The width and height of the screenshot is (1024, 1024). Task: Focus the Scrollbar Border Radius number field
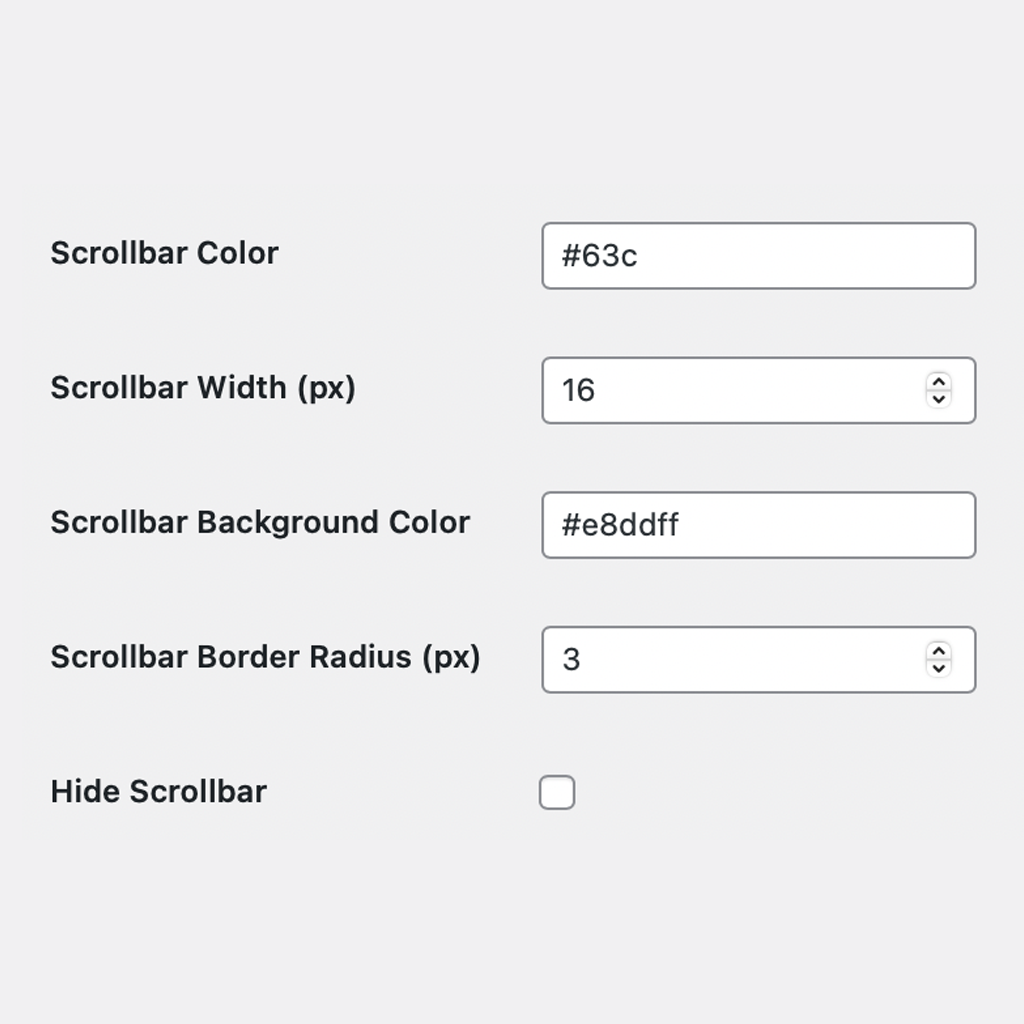(x=759, y=660)
